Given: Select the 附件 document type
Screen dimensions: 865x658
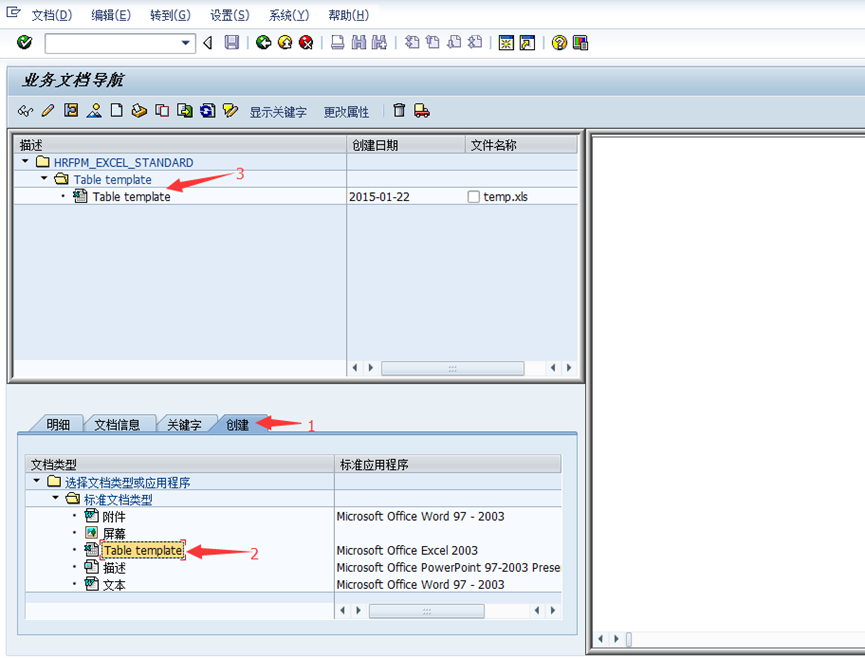Looking at the screenshot, I should (114, 517).
